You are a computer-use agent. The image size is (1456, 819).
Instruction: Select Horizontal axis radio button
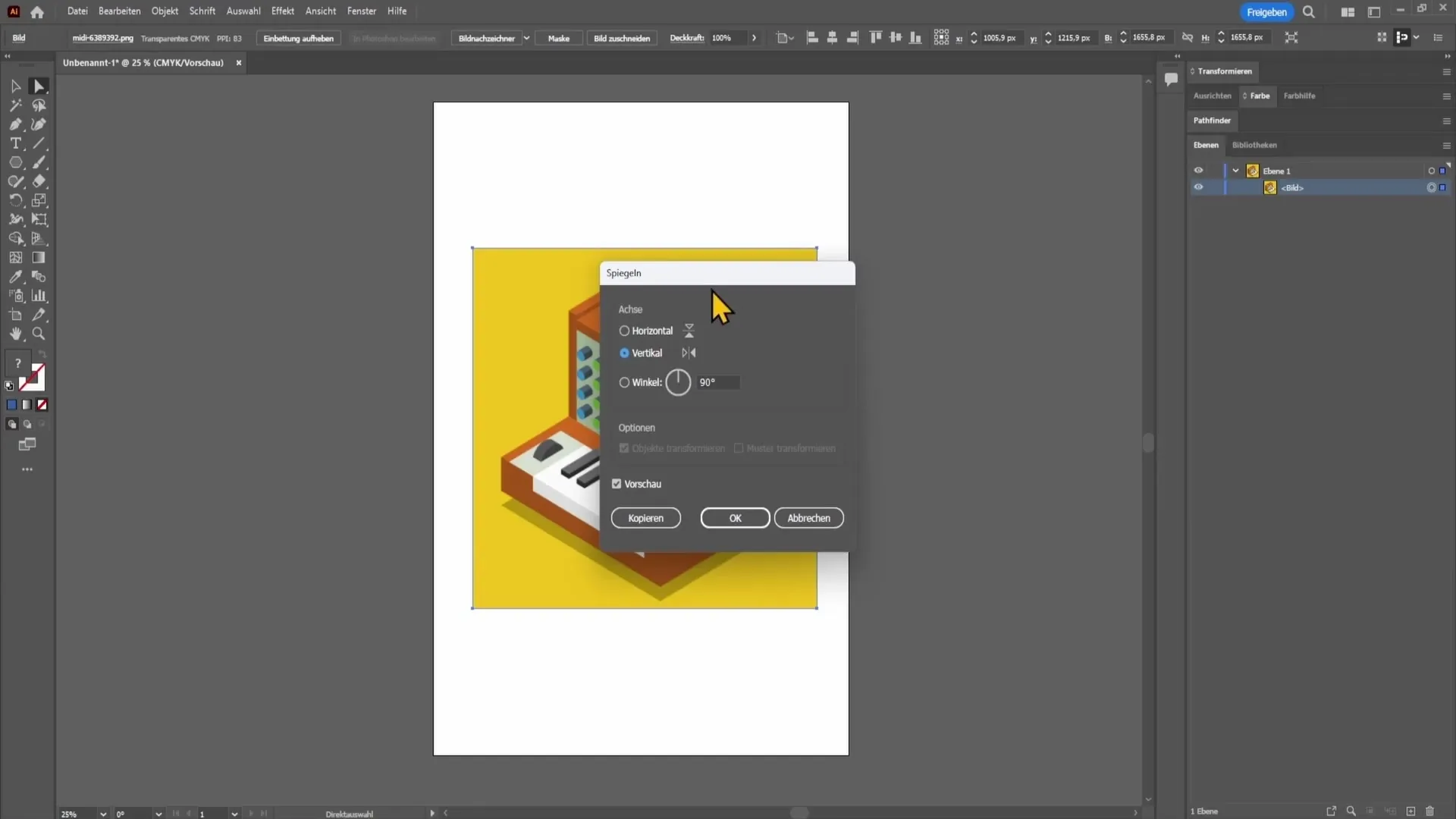click(x=624, y=331)
